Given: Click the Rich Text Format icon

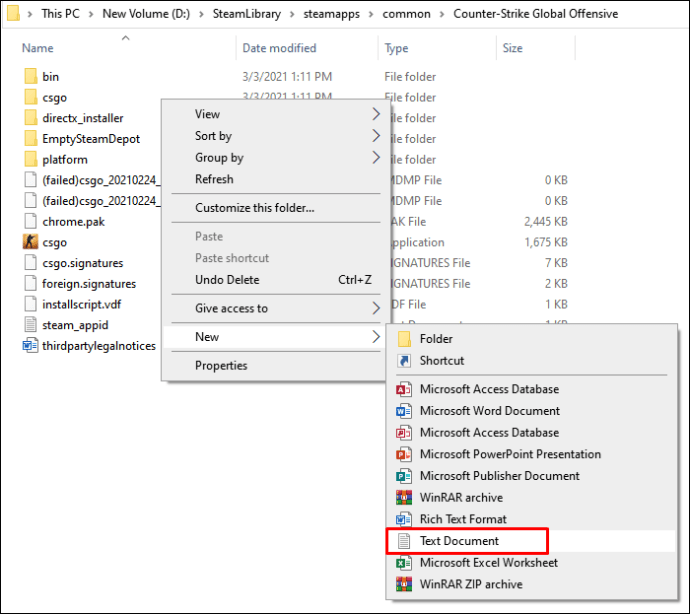Looking at the screenshot, I should point(404,519).
